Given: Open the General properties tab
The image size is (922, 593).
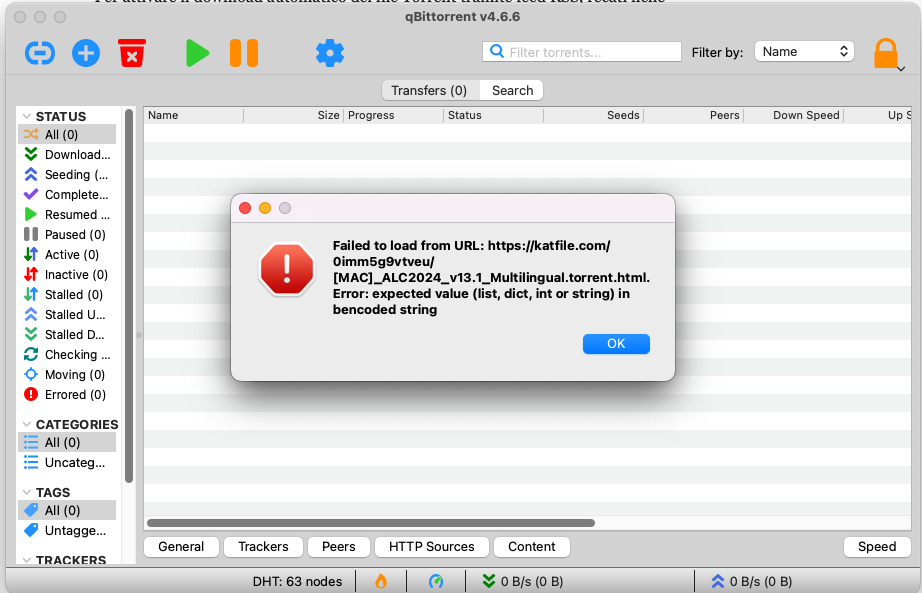Looking at the screenshot, I should pyautogui.click(x=181, y=547).
